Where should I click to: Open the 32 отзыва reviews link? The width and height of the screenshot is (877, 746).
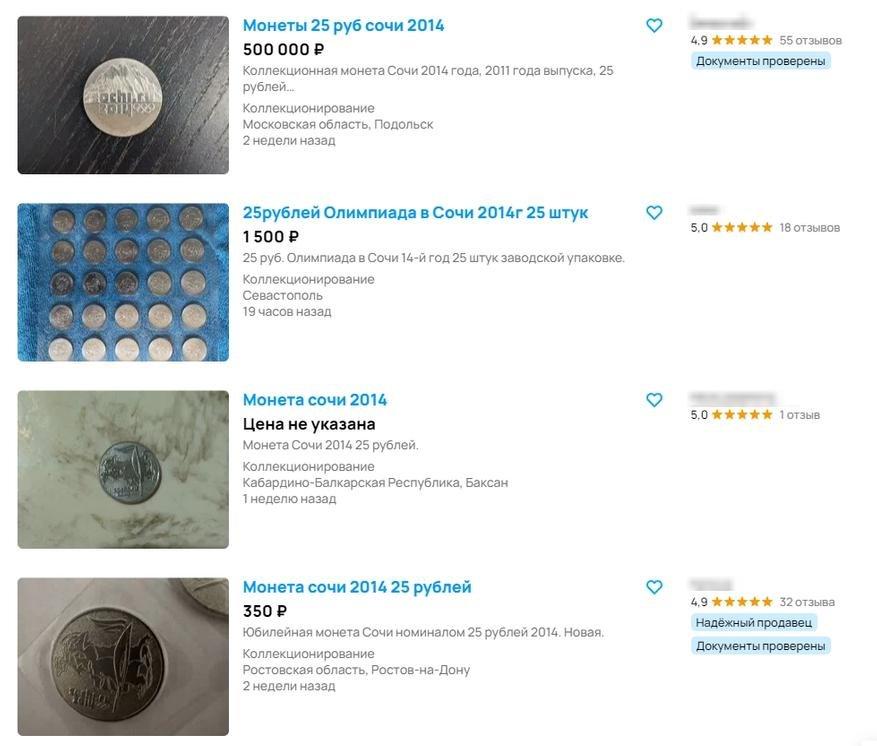807,602
